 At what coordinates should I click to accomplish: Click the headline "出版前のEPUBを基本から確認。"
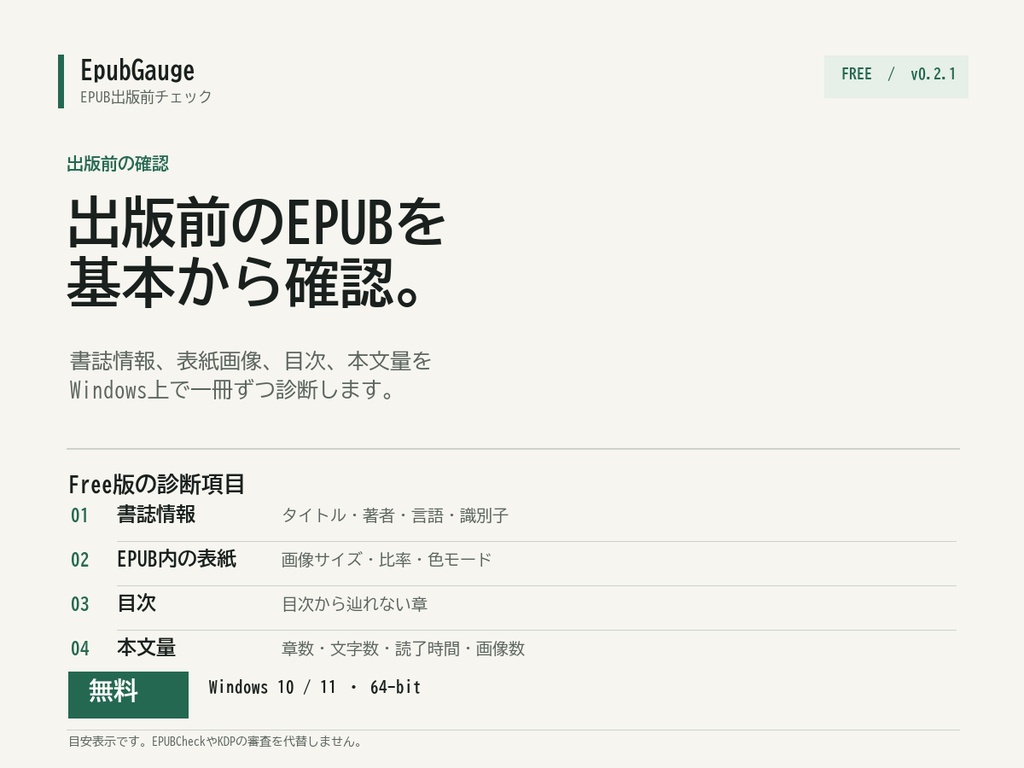[x=256, y=252]
